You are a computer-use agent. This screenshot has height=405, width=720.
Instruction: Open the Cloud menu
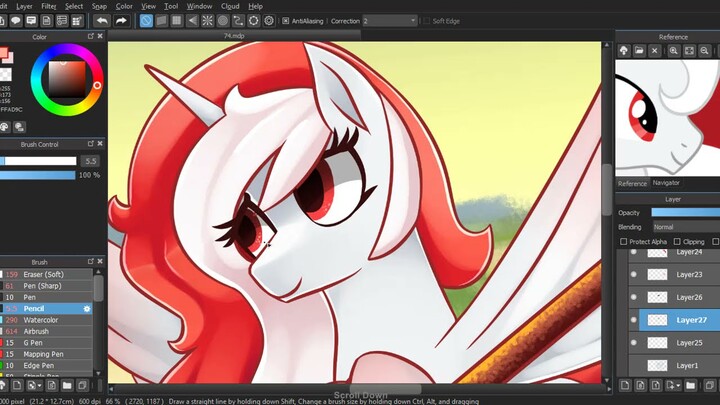(x=230, y=6)
